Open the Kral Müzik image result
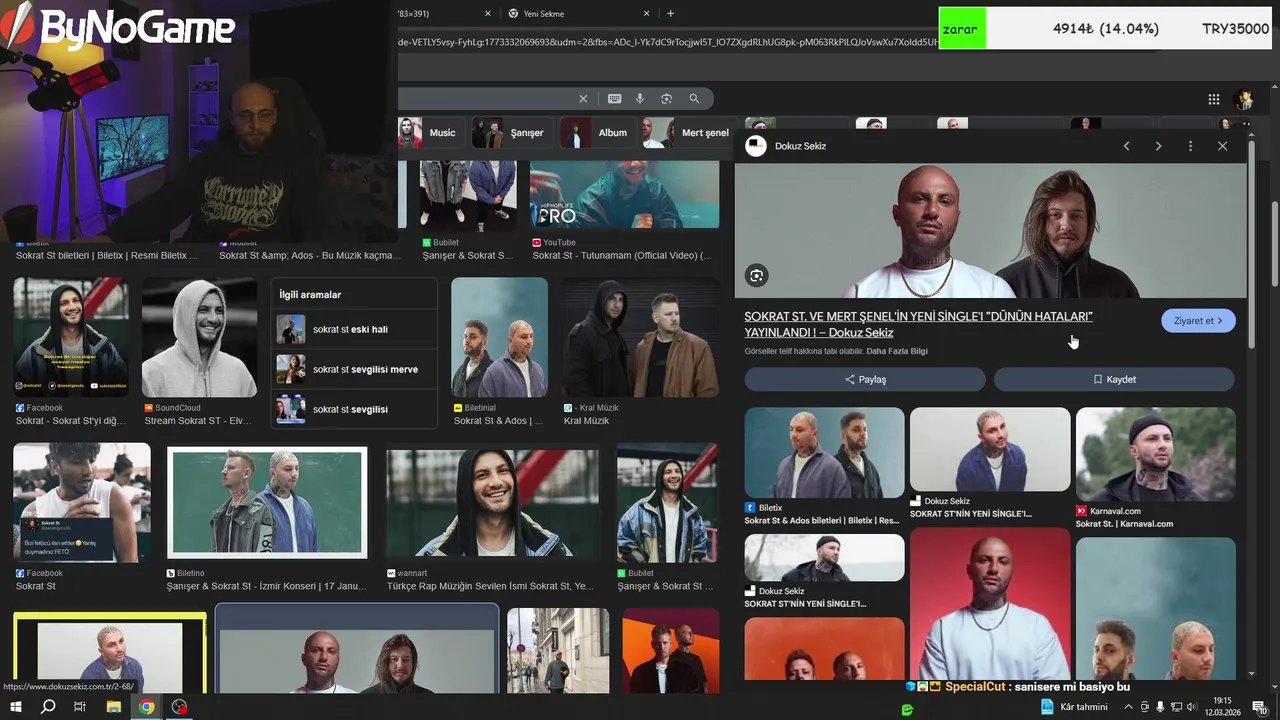 tap(640, 337)
